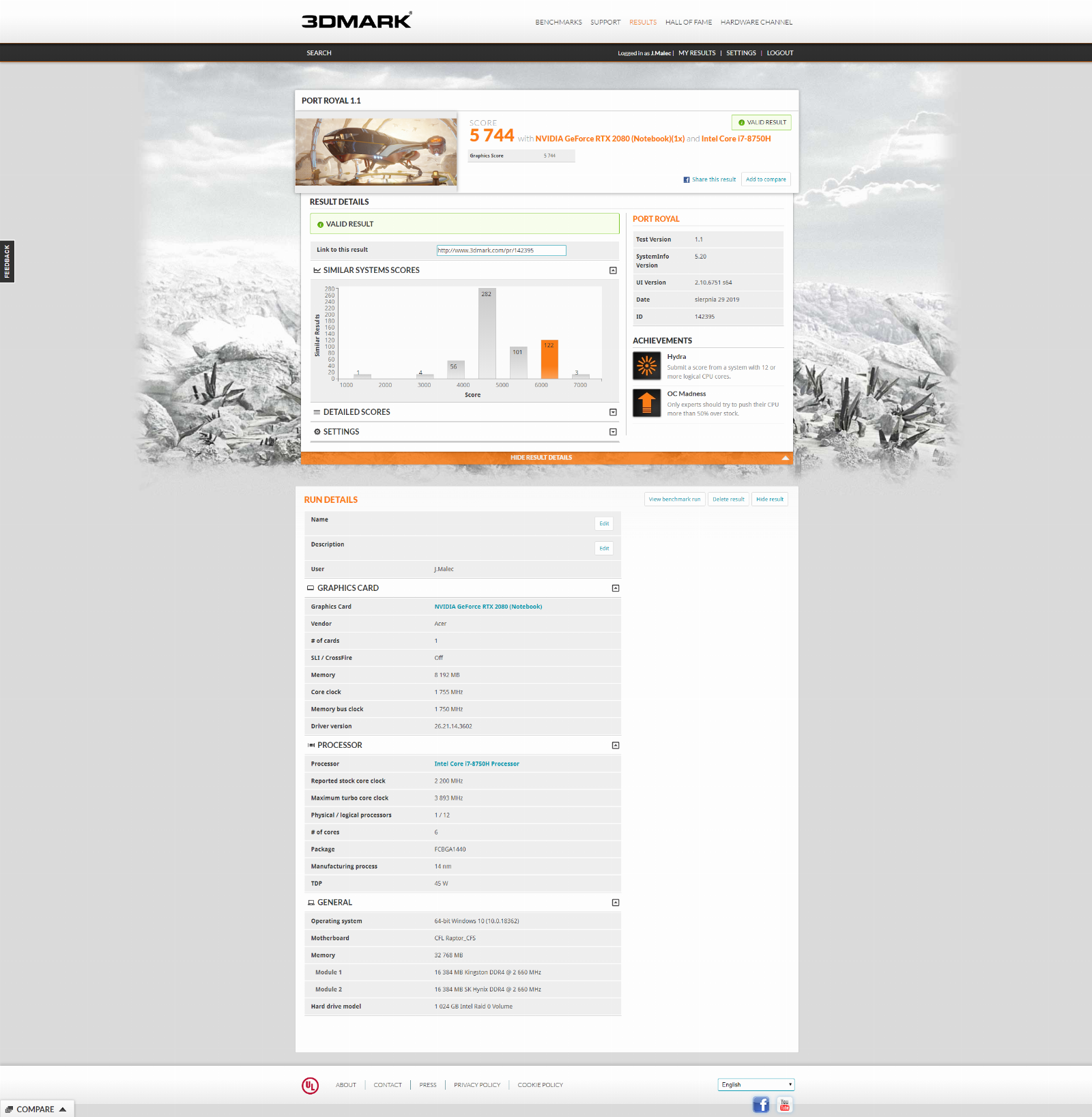Edit the run Description

click(x=604, y=548)
